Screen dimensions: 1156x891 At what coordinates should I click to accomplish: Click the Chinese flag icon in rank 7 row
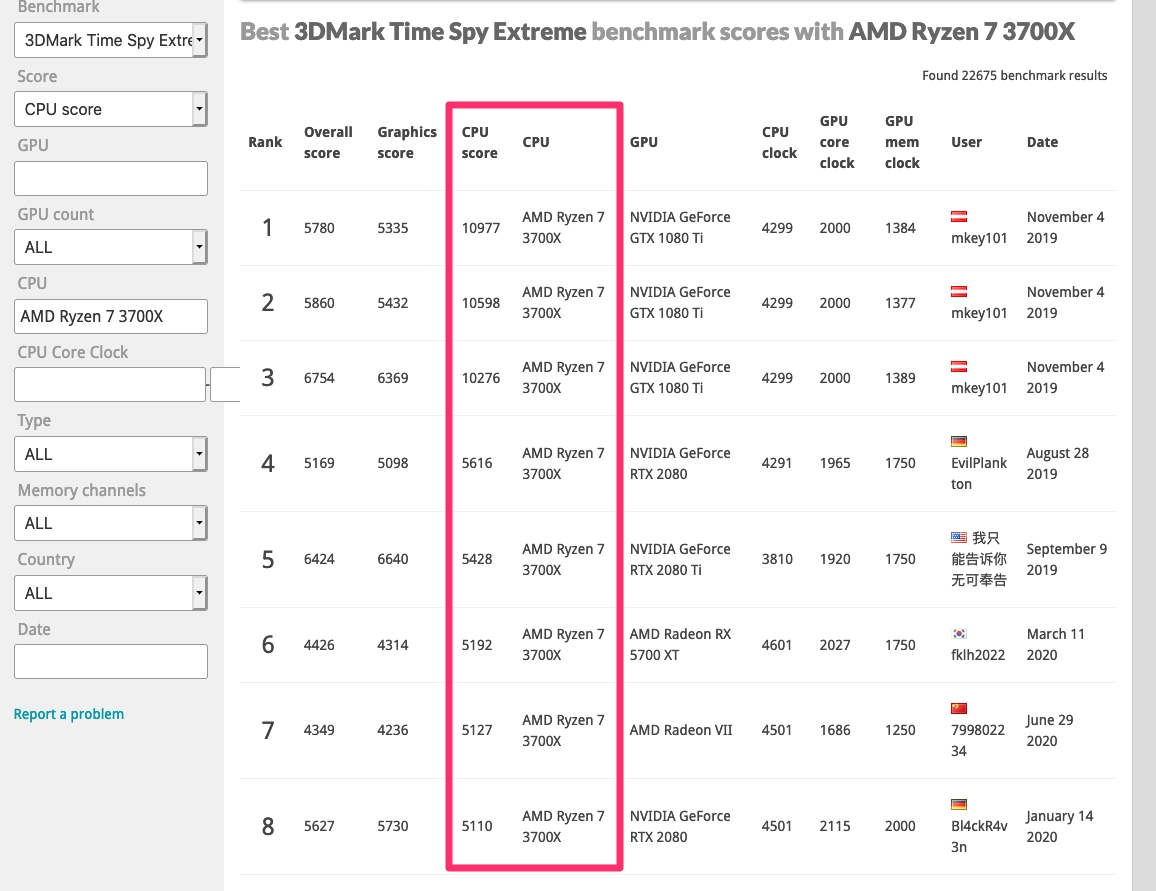click(959, 709)
